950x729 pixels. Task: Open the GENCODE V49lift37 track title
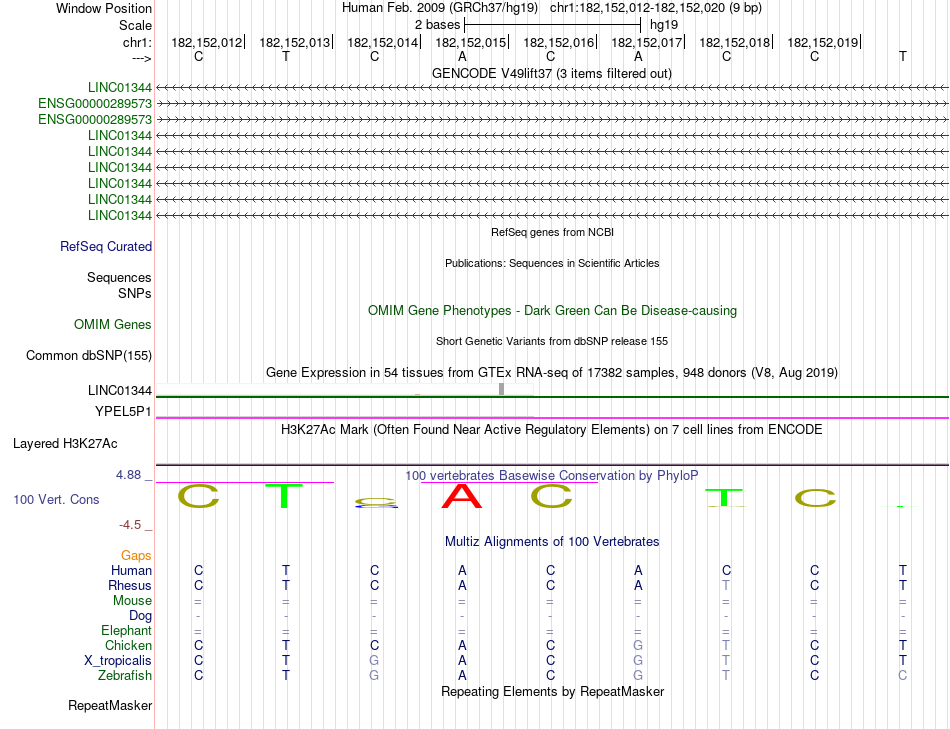click(x=551, y=73)
